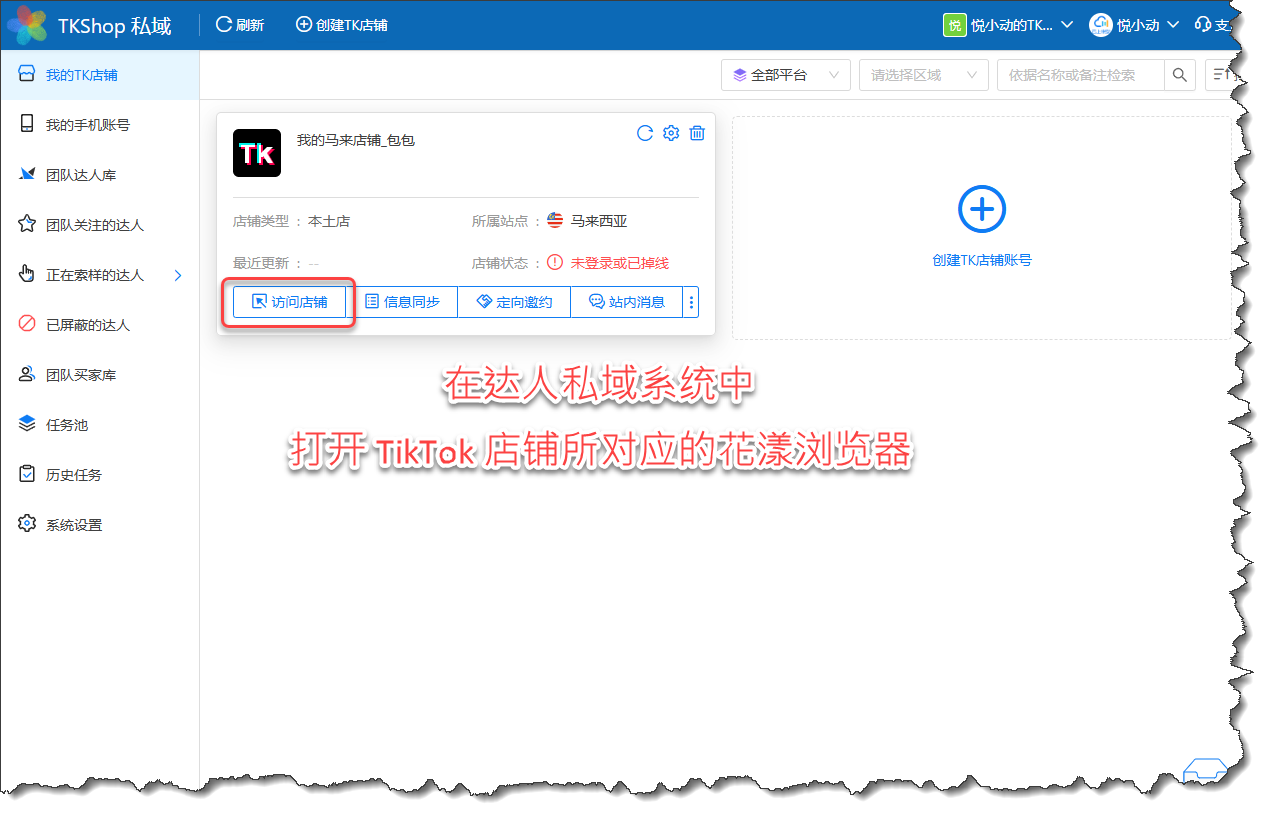Open 团队买家库 in the sidebar
The image size is (1274, 818).
coord(100,375)
